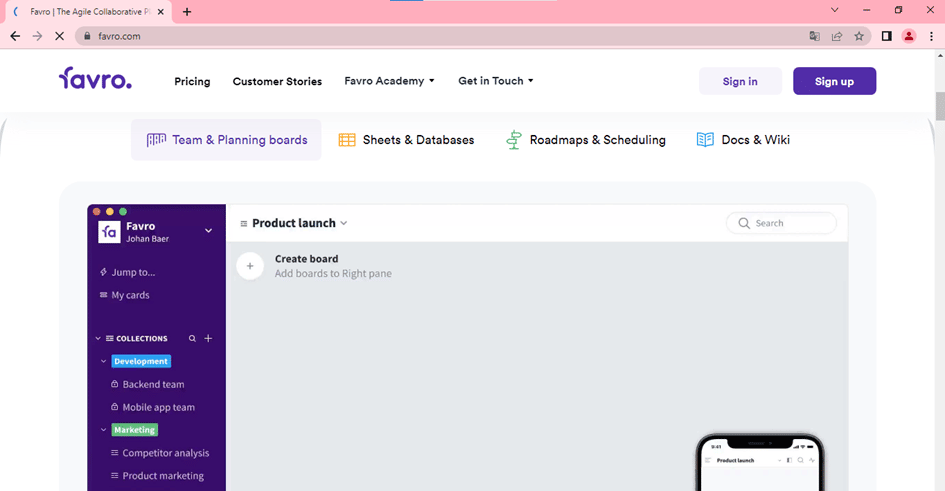Click the Favro logo in header
This screenshot has height=491, width=945.
tap(95, 78)
